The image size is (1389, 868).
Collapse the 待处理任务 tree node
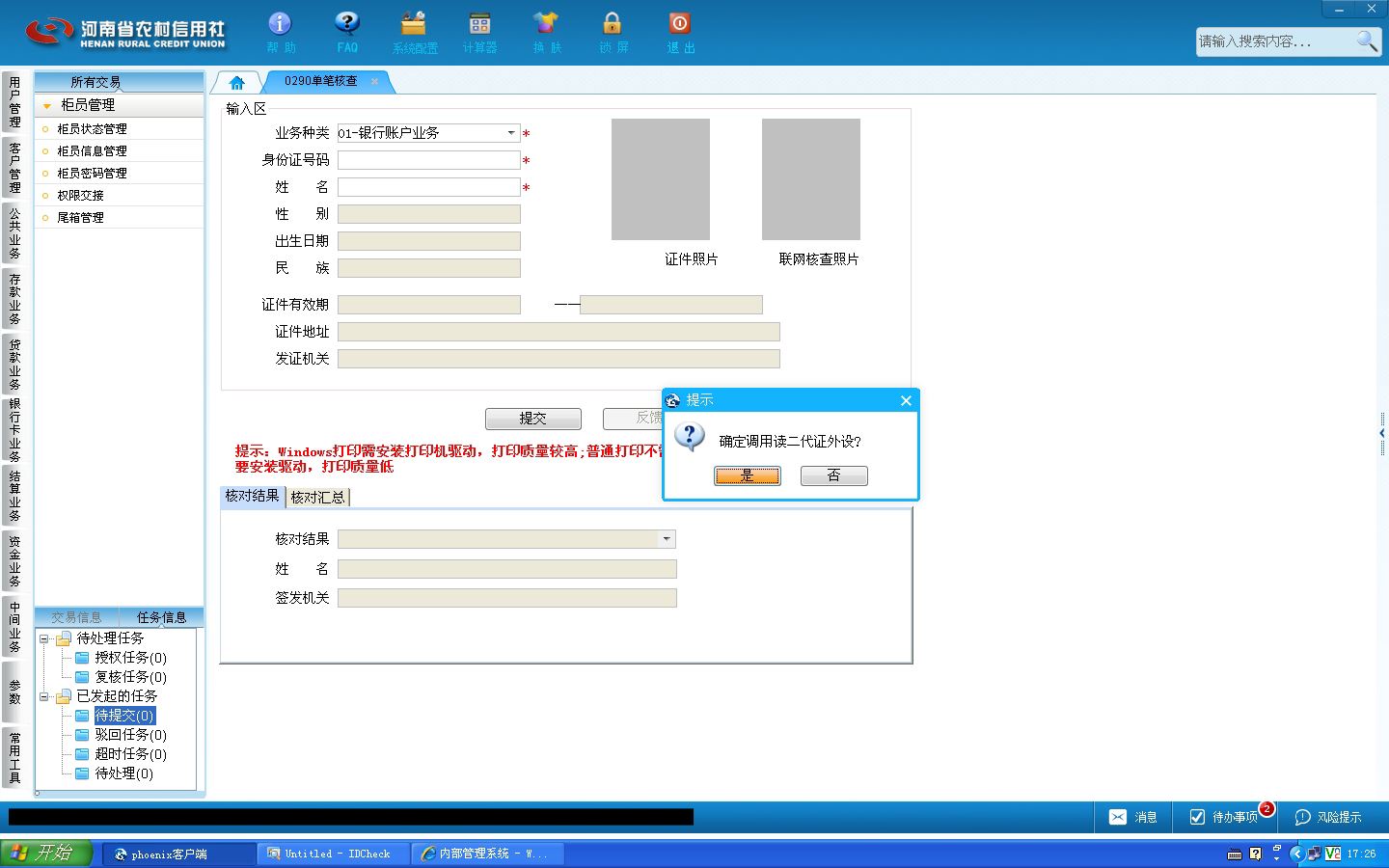click(x=43, y=638)
